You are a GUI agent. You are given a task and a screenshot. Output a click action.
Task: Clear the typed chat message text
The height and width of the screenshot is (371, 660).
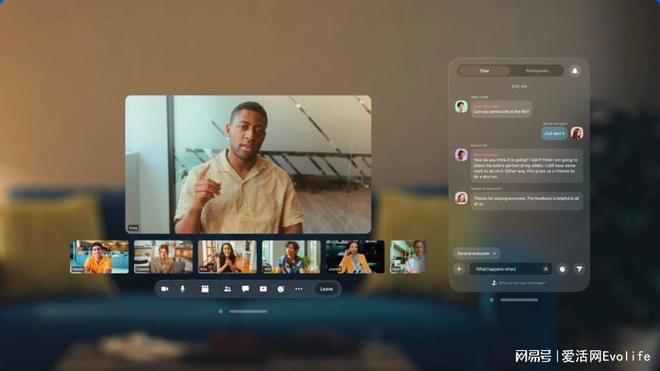[546, 269]
